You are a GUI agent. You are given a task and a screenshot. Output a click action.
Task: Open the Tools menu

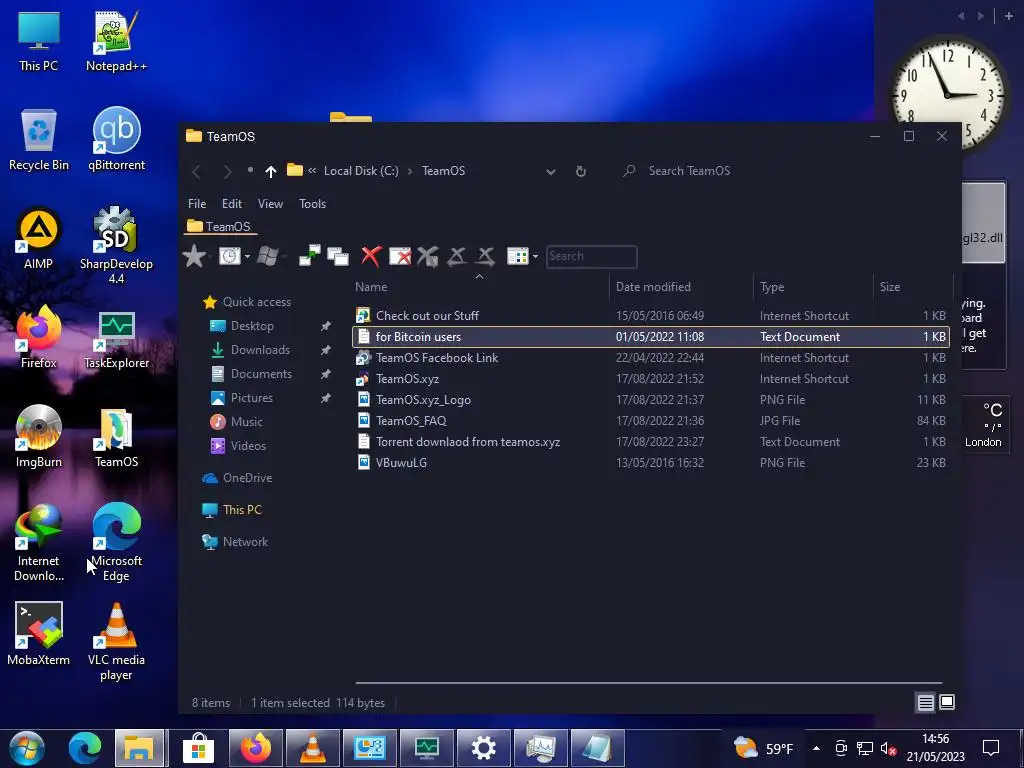[312, 204]
